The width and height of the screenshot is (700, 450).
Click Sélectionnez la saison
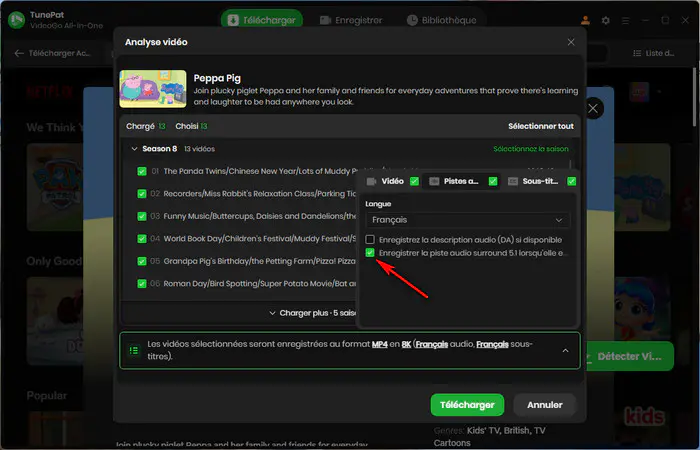pyautogui.click(x=531, y=149)
